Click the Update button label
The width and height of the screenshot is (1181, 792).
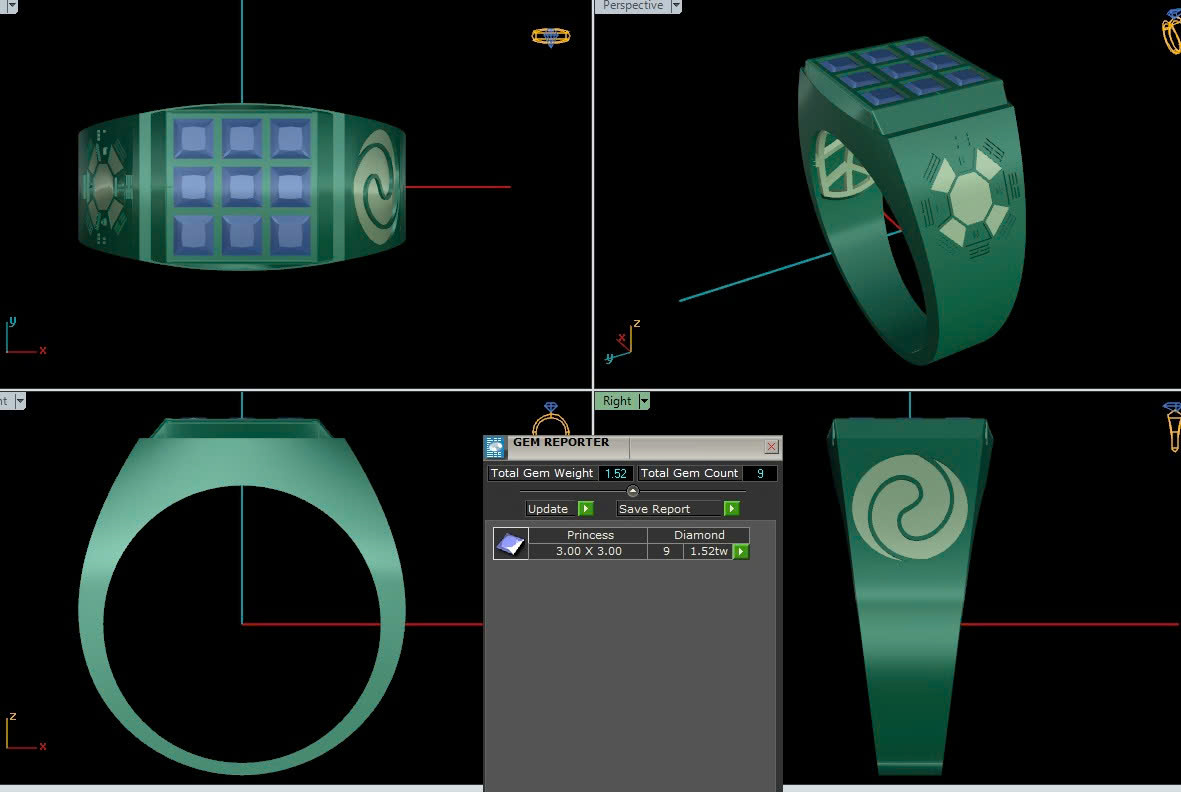[x=548, y=509]
